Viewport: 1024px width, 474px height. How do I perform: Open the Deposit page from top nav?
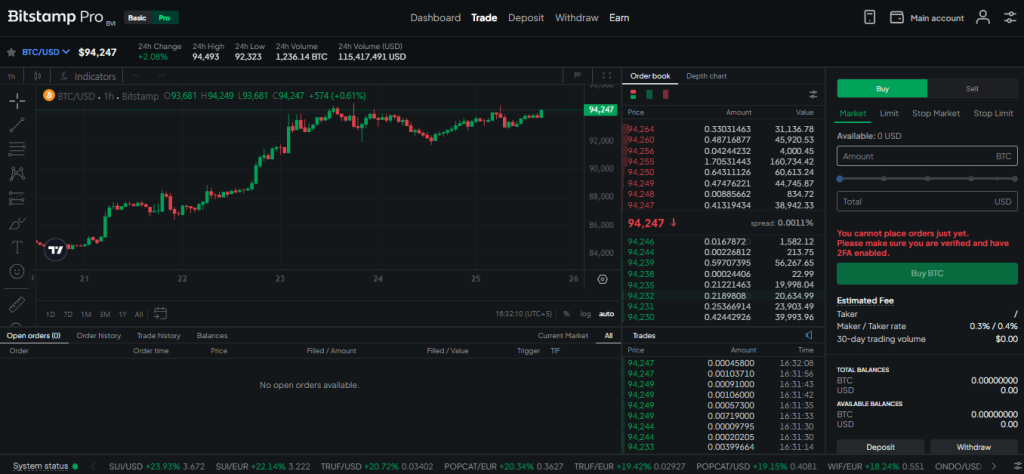[x=526, y=18]
